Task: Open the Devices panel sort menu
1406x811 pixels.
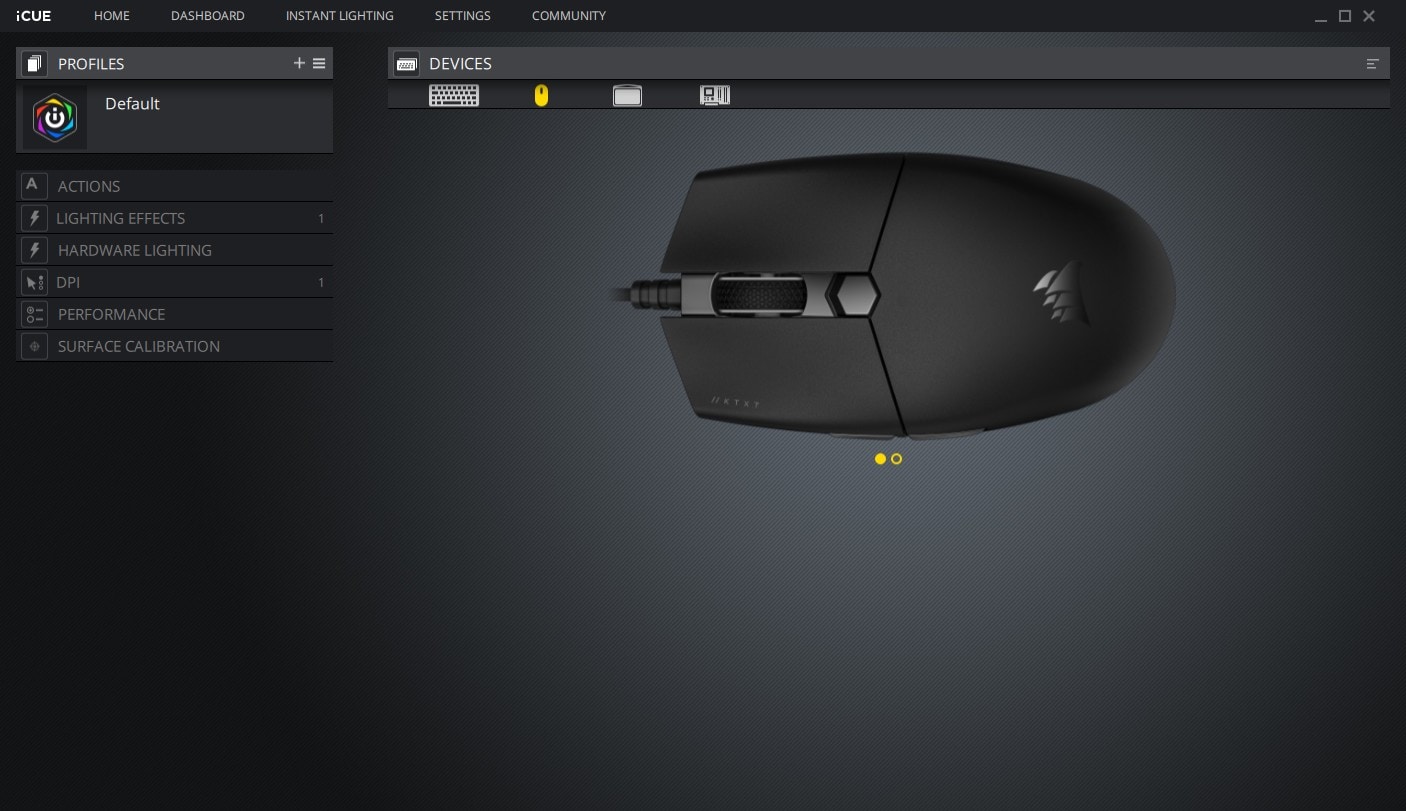Action: click(x=1373, y=63)
